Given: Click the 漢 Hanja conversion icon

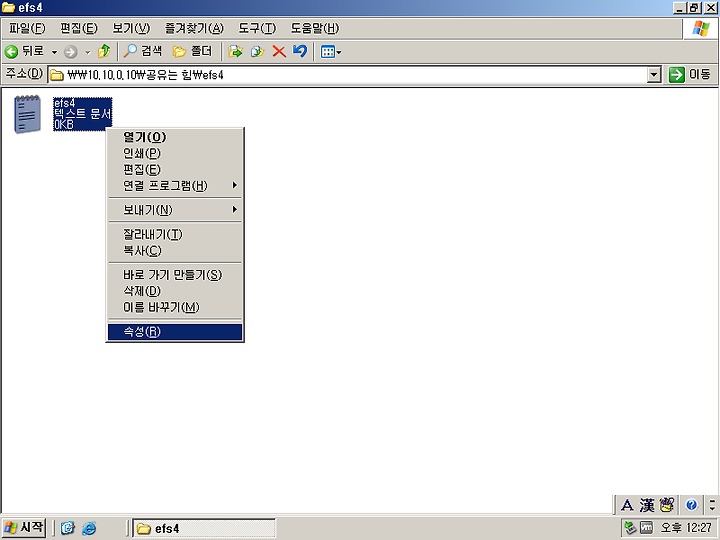Looking at the screenshot, I should click(647, 505).
